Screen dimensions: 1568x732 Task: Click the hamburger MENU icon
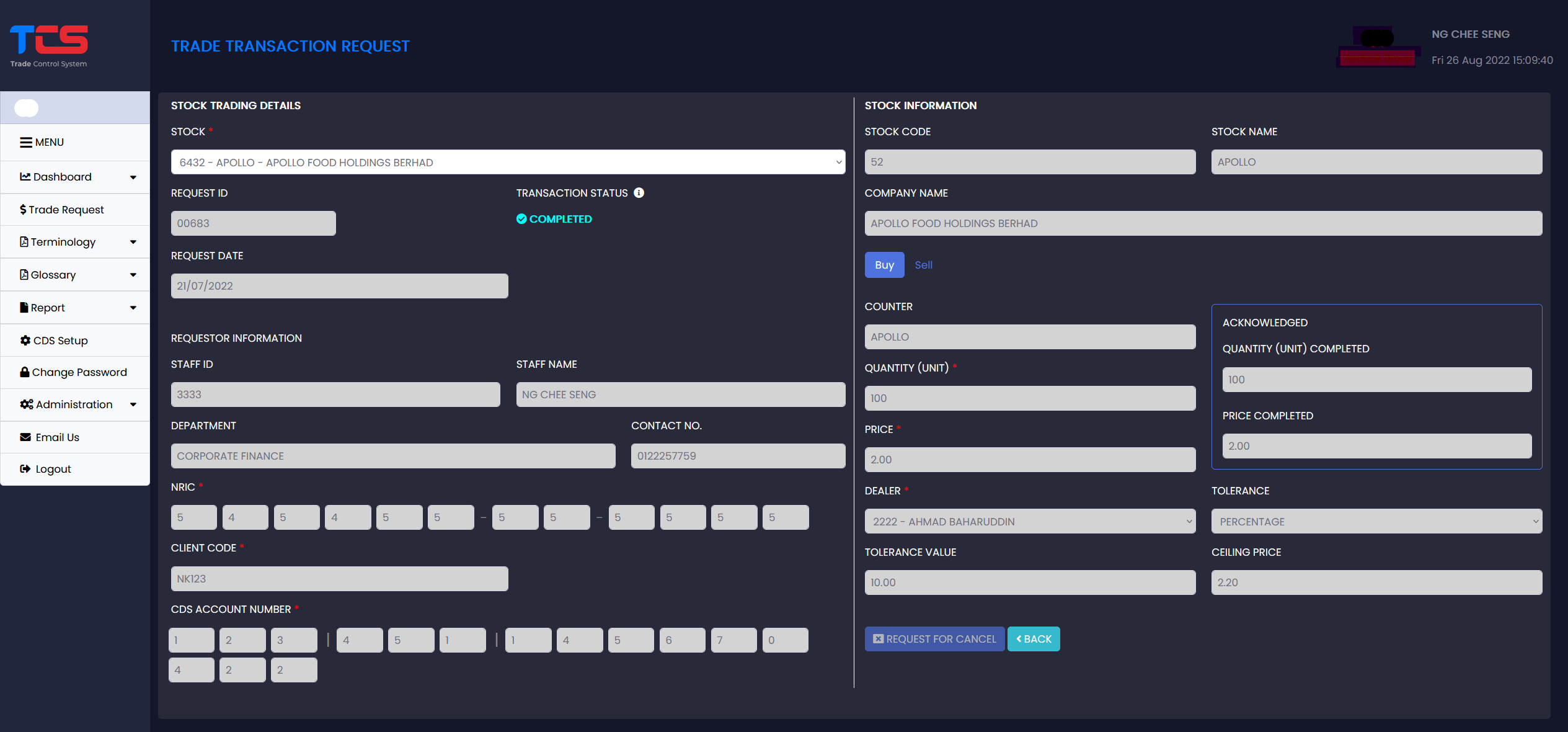coord(25,142)
